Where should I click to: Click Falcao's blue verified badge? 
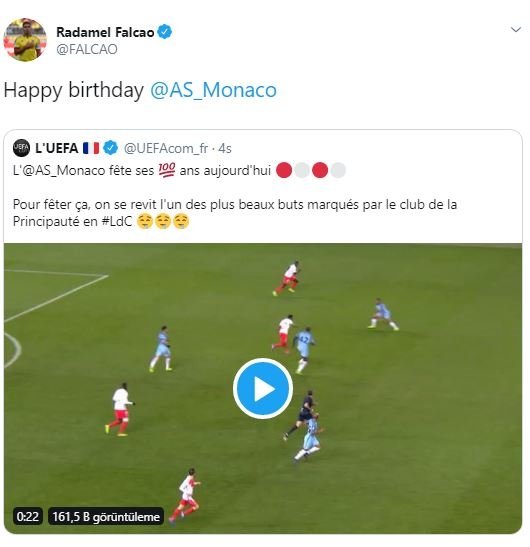point(164,32)
